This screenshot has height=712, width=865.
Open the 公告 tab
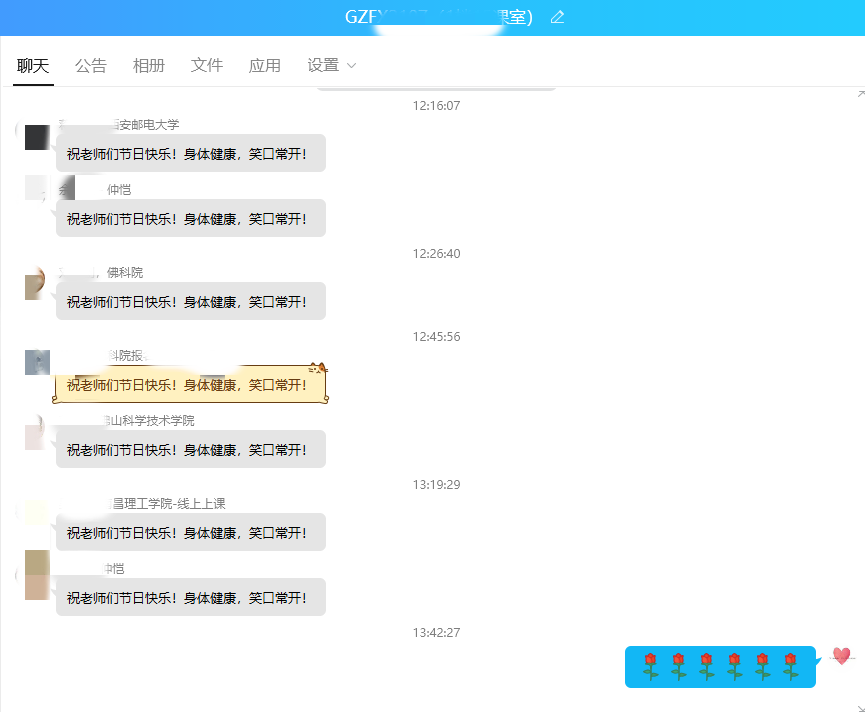click(x=91, y=66)
